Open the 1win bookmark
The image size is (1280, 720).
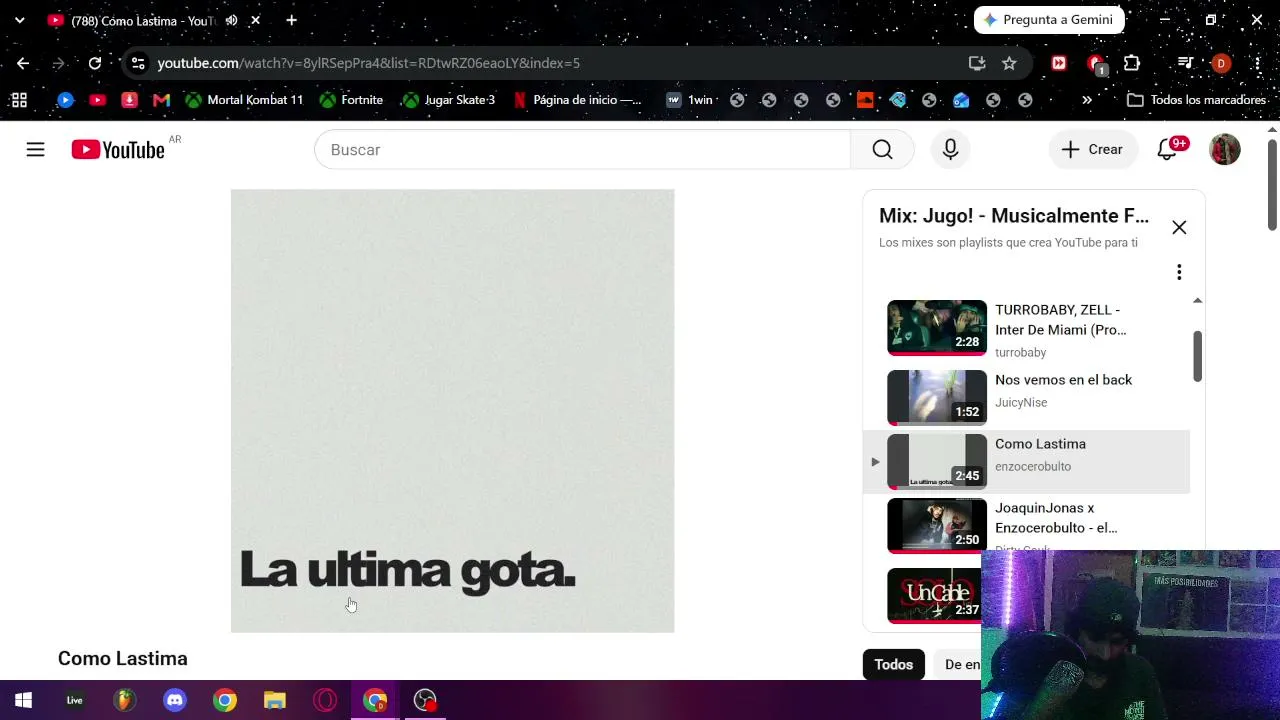click(x=690, y=100)
